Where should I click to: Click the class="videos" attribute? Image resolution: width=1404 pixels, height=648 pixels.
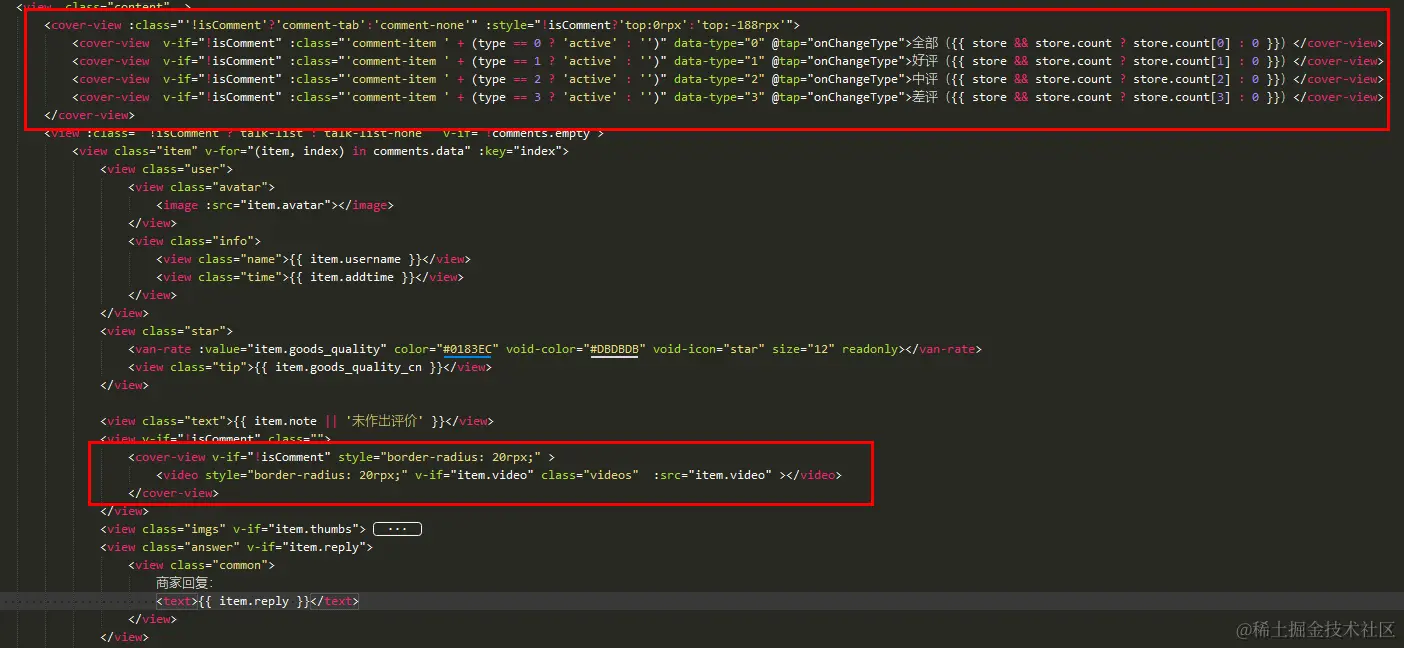pyautogui.click(x=590, y=475)
